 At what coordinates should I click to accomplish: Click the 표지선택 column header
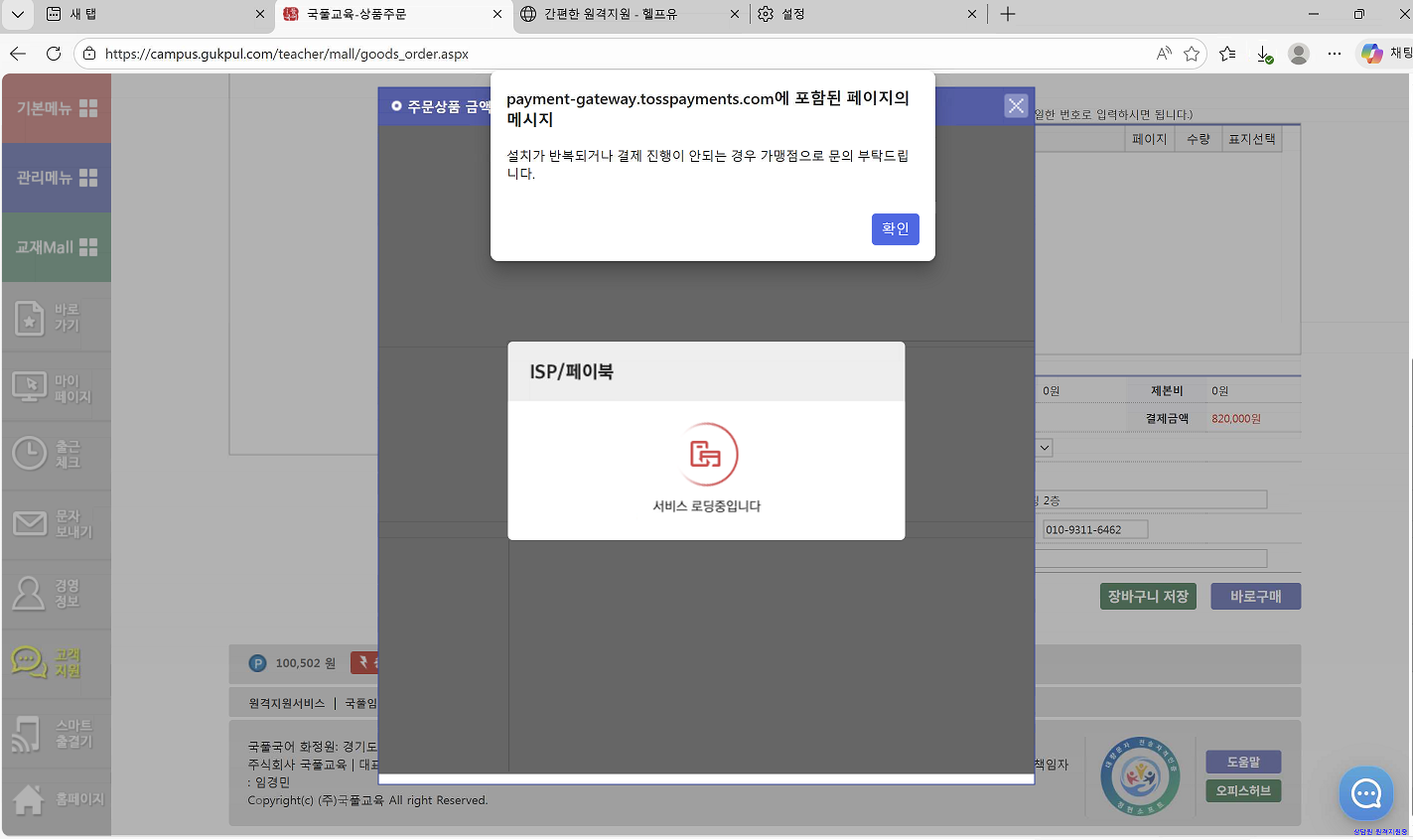pyautogui.click(x=1252, y=139)
